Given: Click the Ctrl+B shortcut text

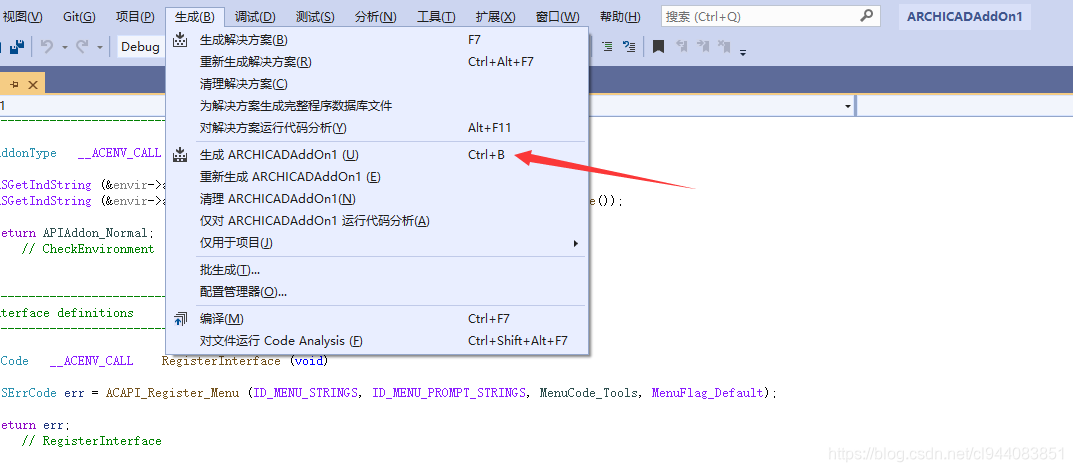Looking at the screenshot, I should (x=487, y=155).
